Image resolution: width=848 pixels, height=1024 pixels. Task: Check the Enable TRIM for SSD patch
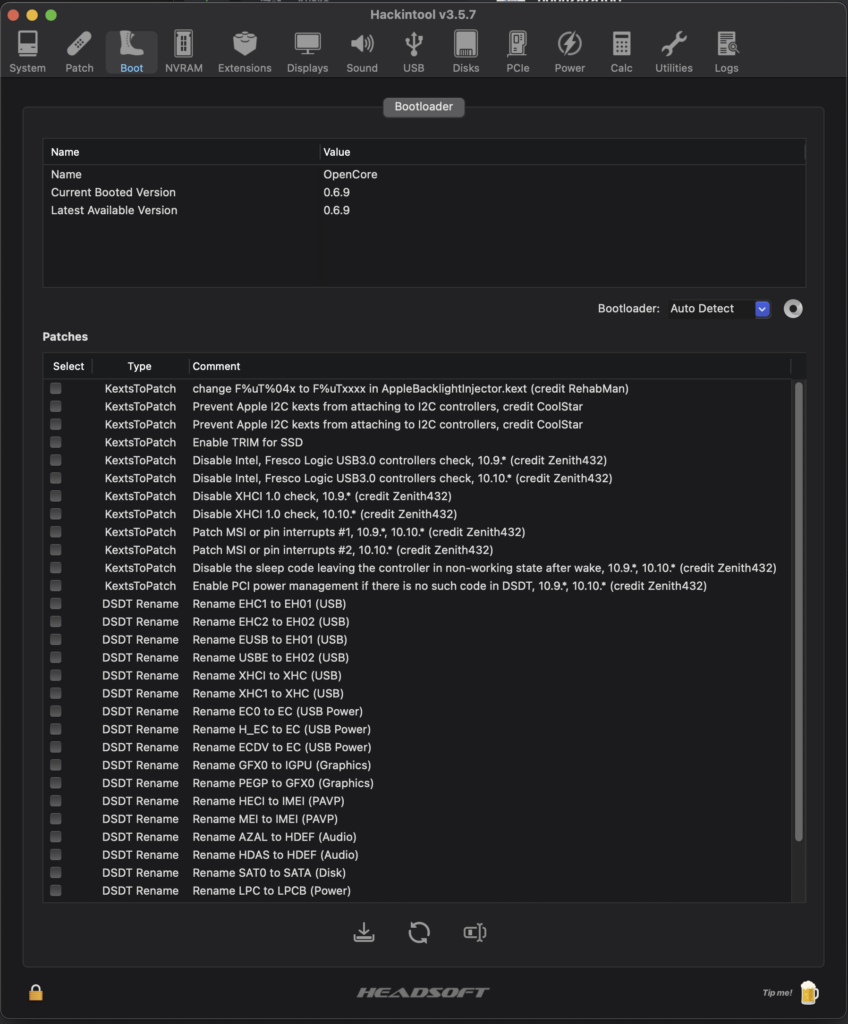click(56, 442)
